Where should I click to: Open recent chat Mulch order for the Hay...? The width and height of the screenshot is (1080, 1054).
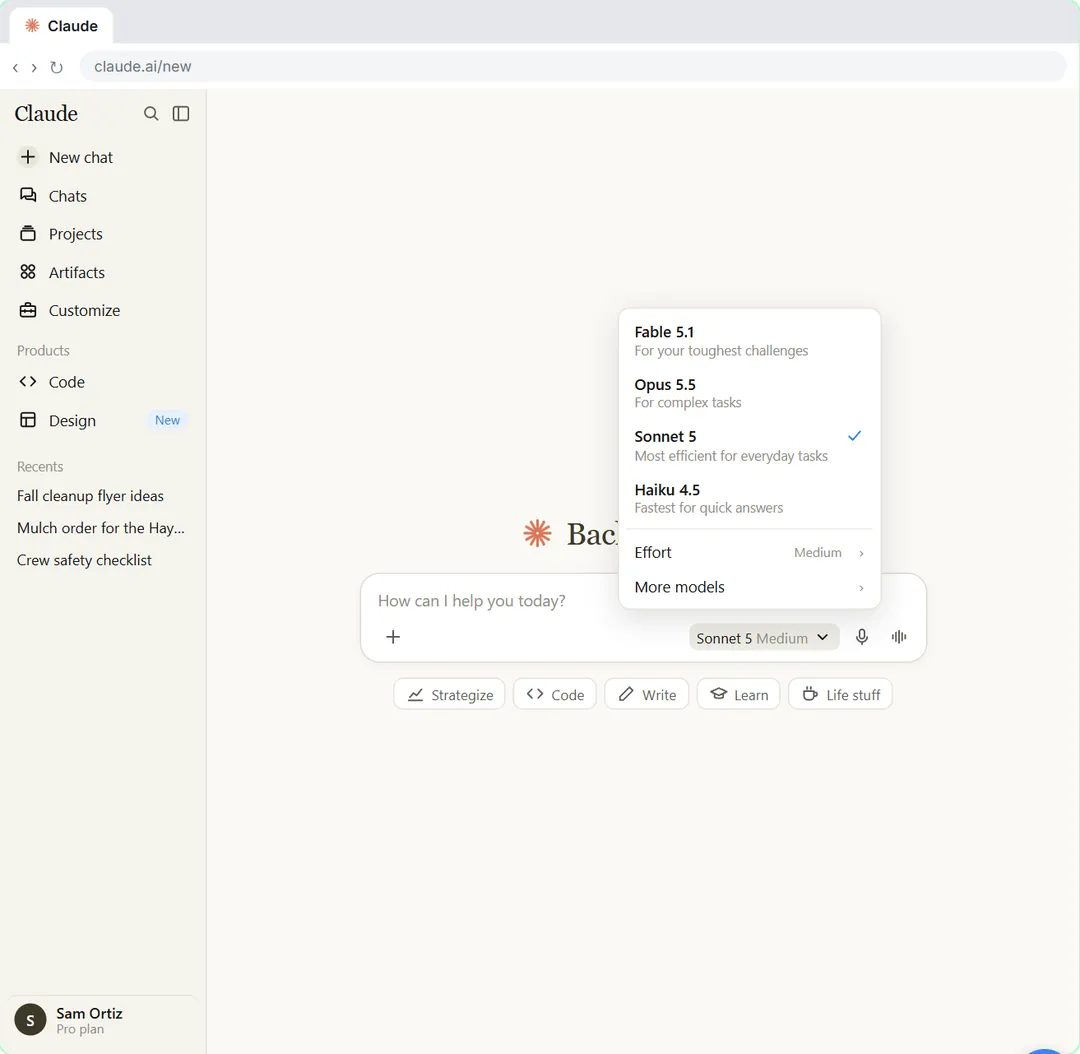[x=101, y=528]
